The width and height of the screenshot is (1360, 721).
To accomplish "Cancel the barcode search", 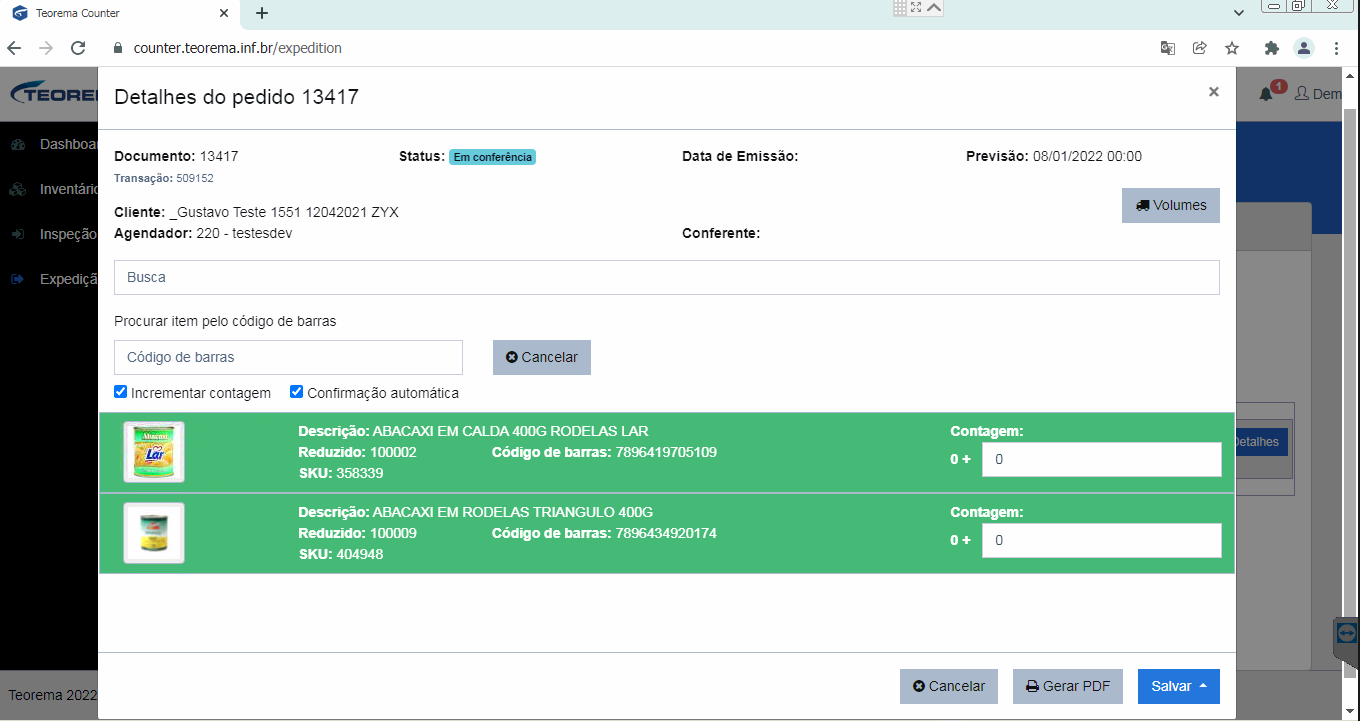I will tap(542, 357).
